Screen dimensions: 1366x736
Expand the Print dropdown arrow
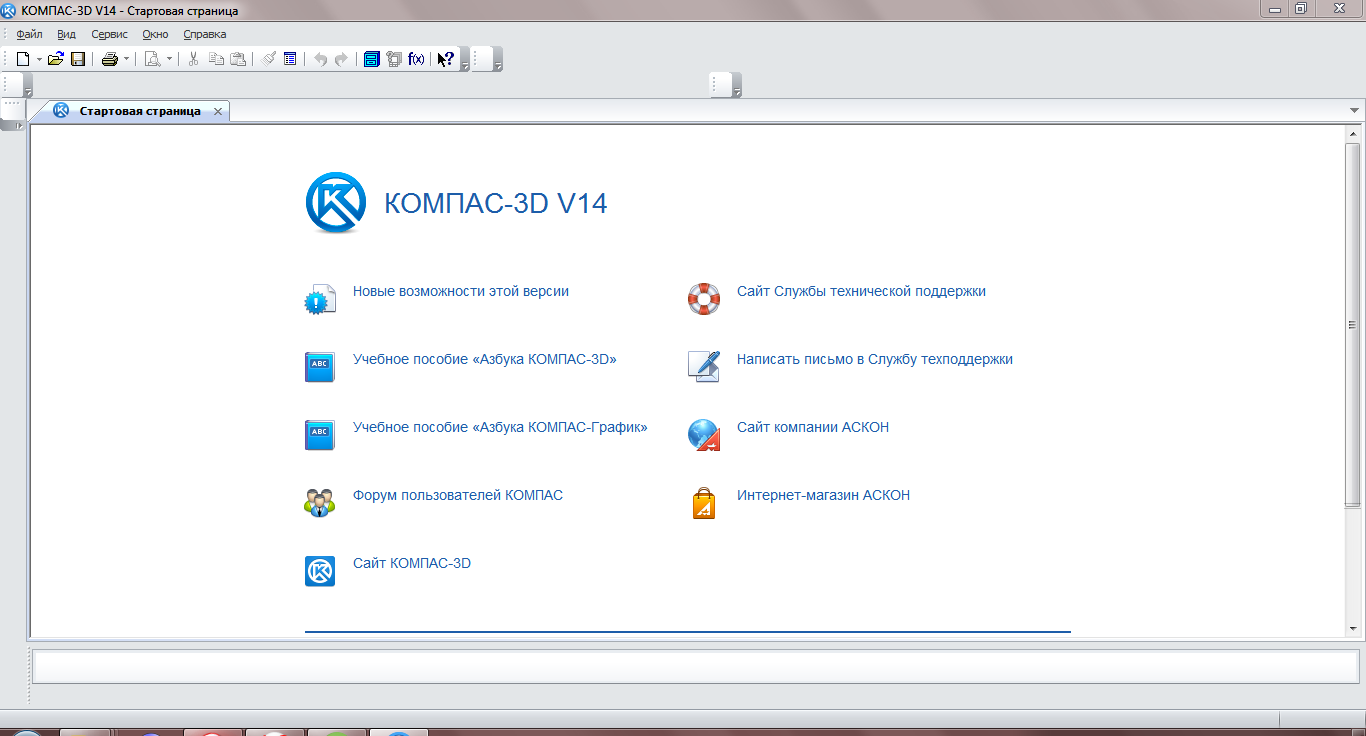tap(126, 59)
